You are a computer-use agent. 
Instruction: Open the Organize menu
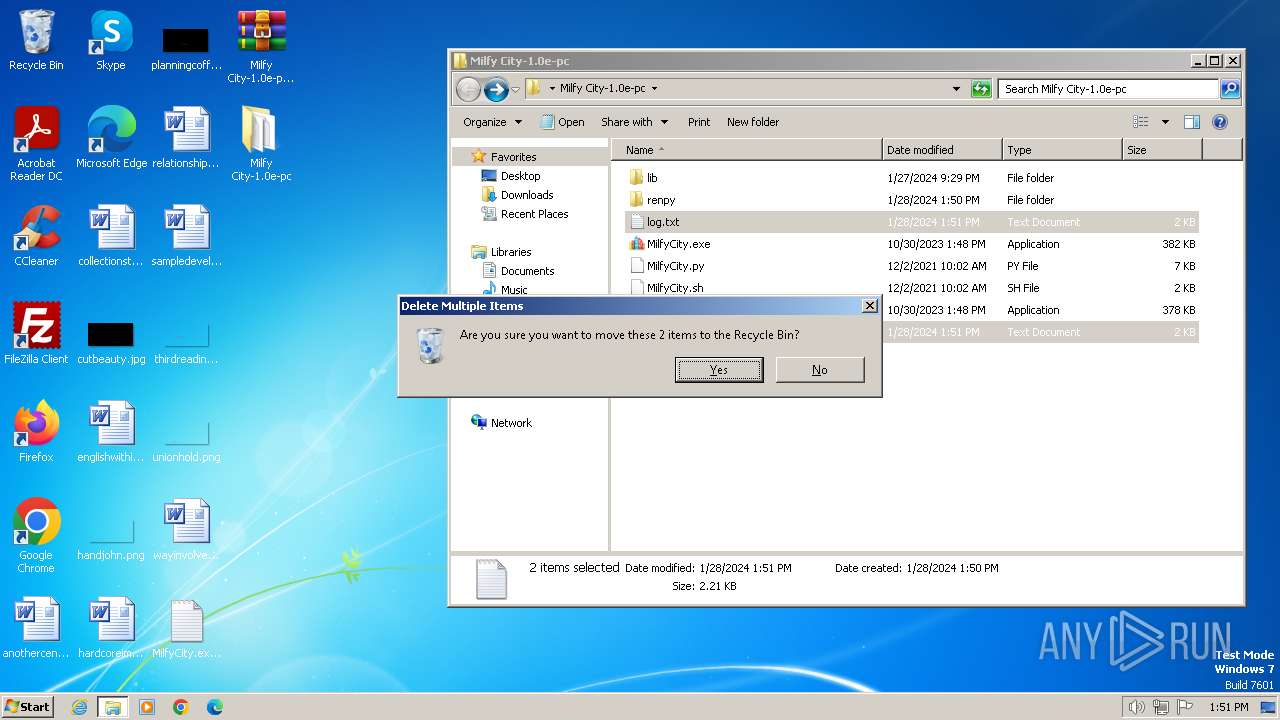pos(492,122)
